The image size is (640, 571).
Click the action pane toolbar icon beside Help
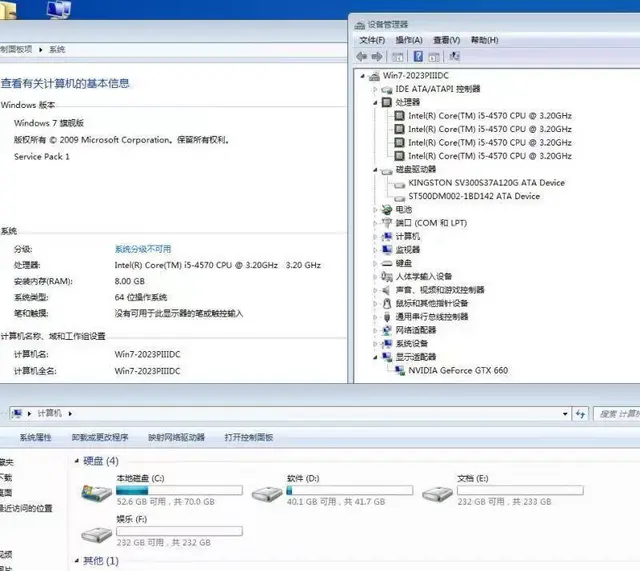(x=434, y=57)
